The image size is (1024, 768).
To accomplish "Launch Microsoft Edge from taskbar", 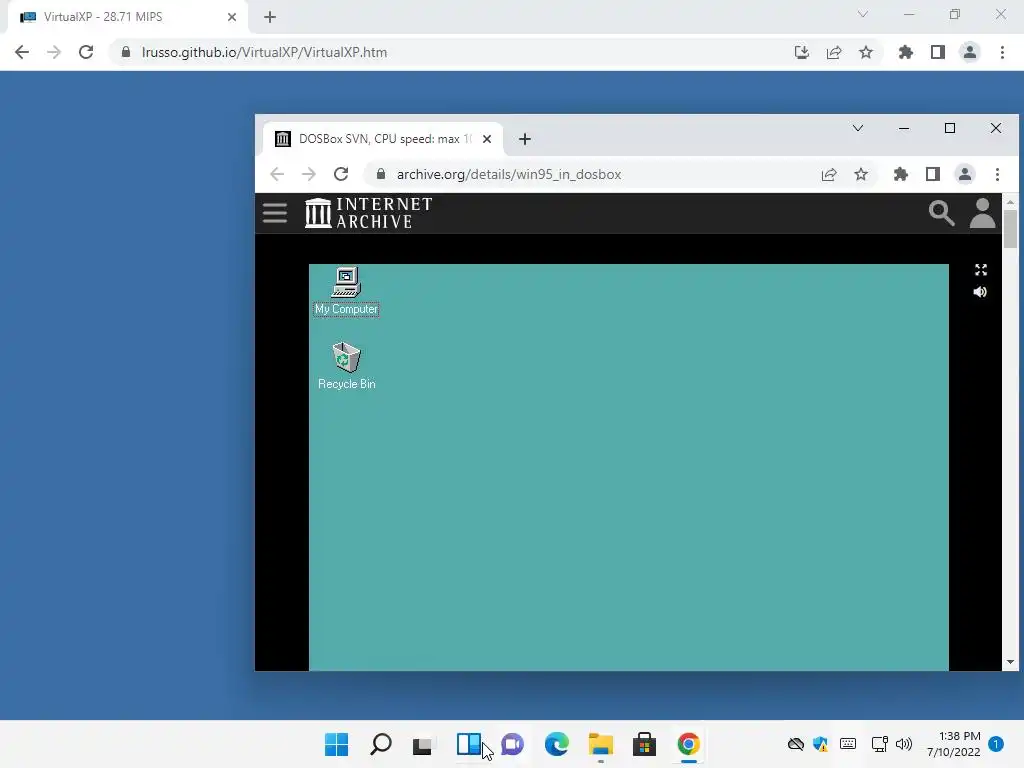I will pyautogui.click(x=556, y=744).
